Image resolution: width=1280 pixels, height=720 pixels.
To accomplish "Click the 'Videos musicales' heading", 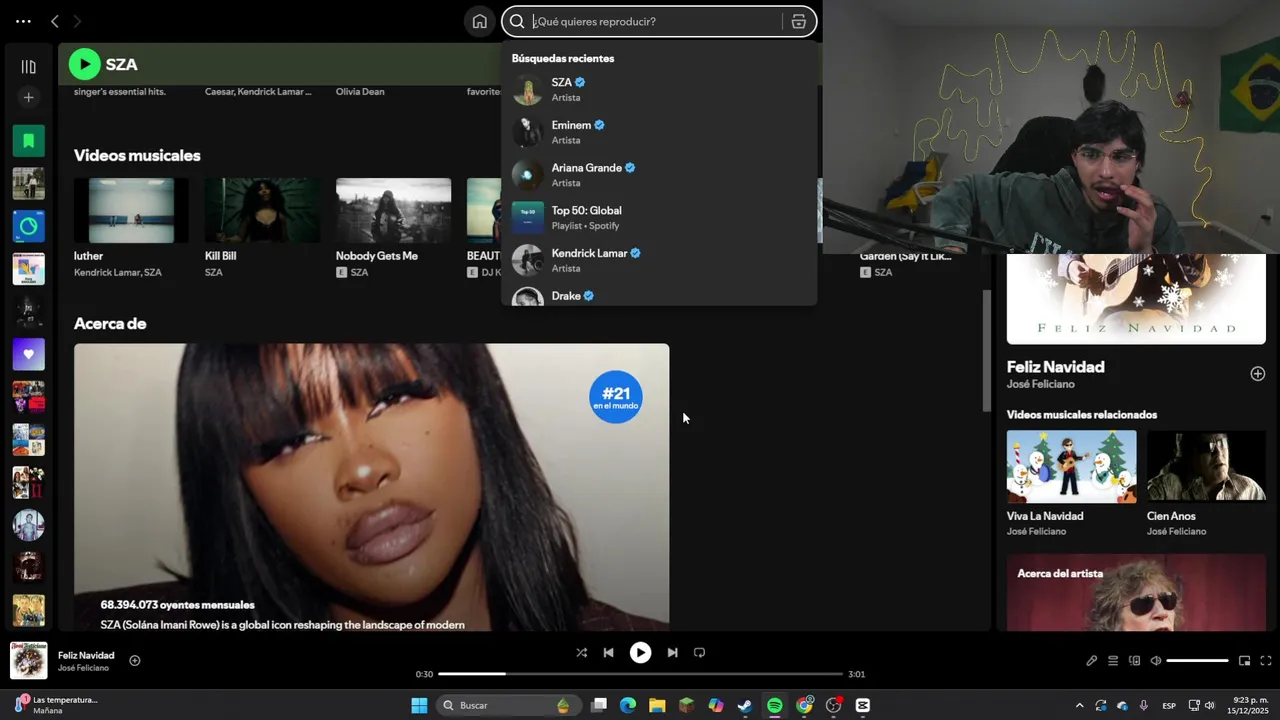I will (137, 155).
